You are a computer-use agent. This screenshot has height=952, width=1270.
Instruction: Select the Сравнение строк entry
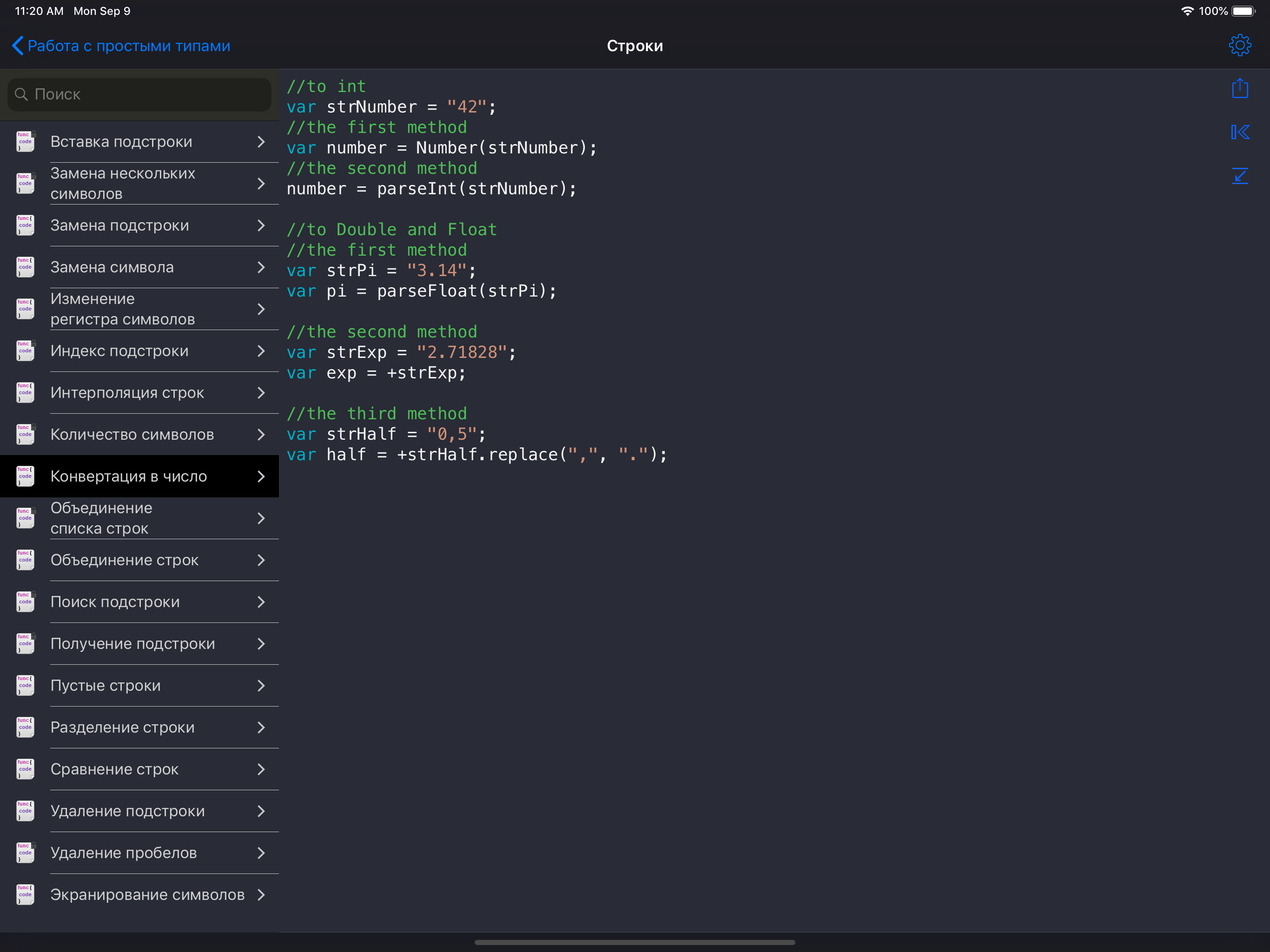click(115, 769)
